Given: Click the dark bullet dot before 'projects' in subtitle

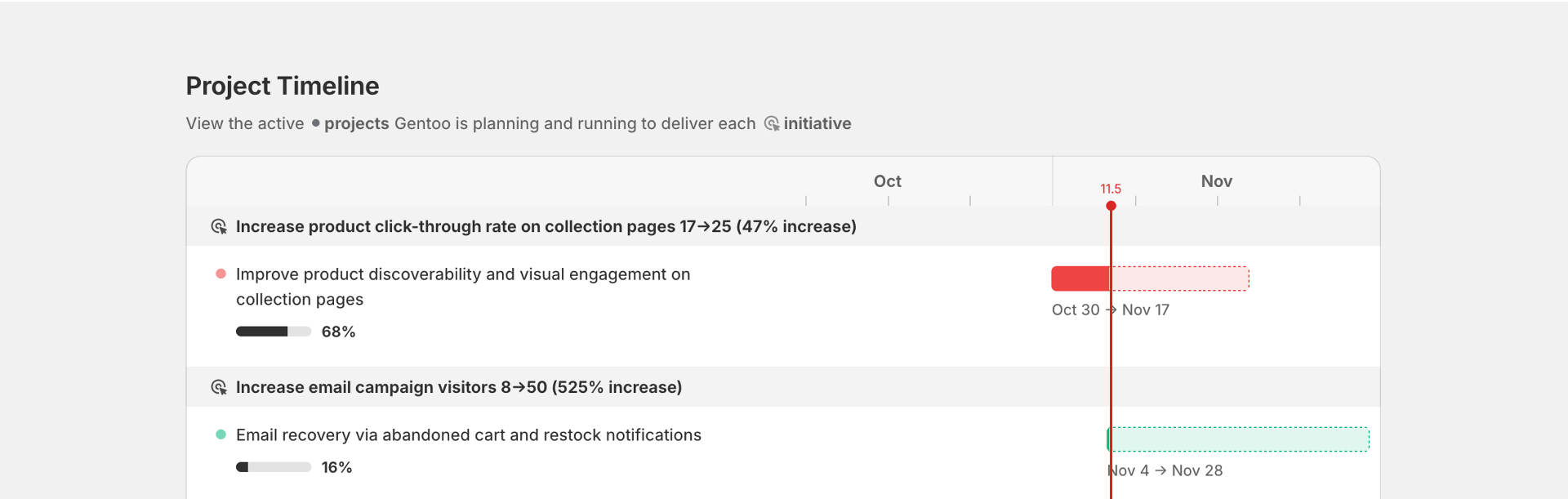Looking at the screenshot, I should click(315, 123).
